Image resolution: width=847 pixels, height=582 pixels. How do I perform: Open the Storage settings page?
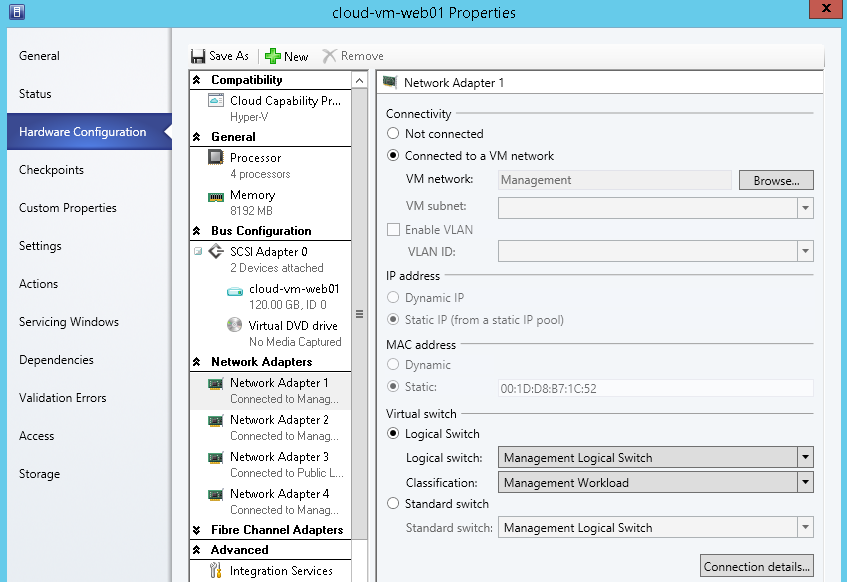pos(39,474)
